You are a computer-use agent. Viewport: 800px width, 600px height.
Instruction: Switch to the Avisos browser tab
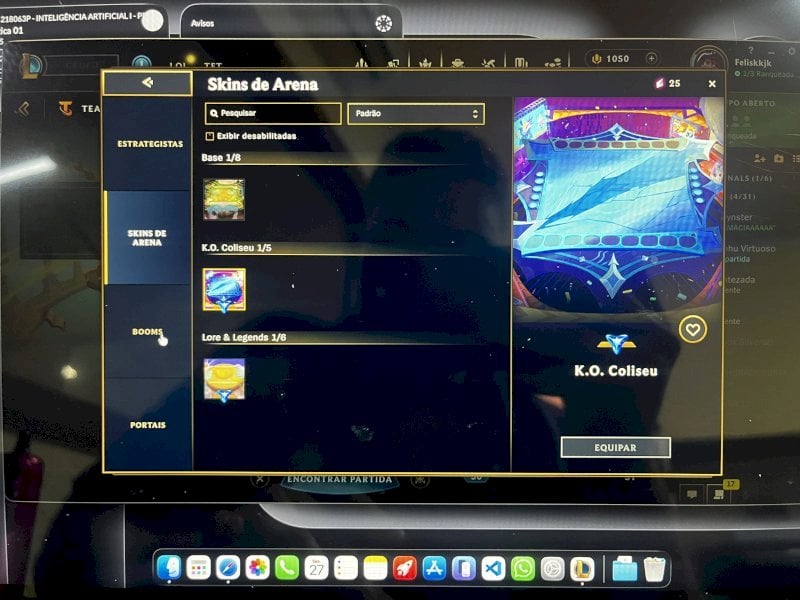(x=291, y=23)
